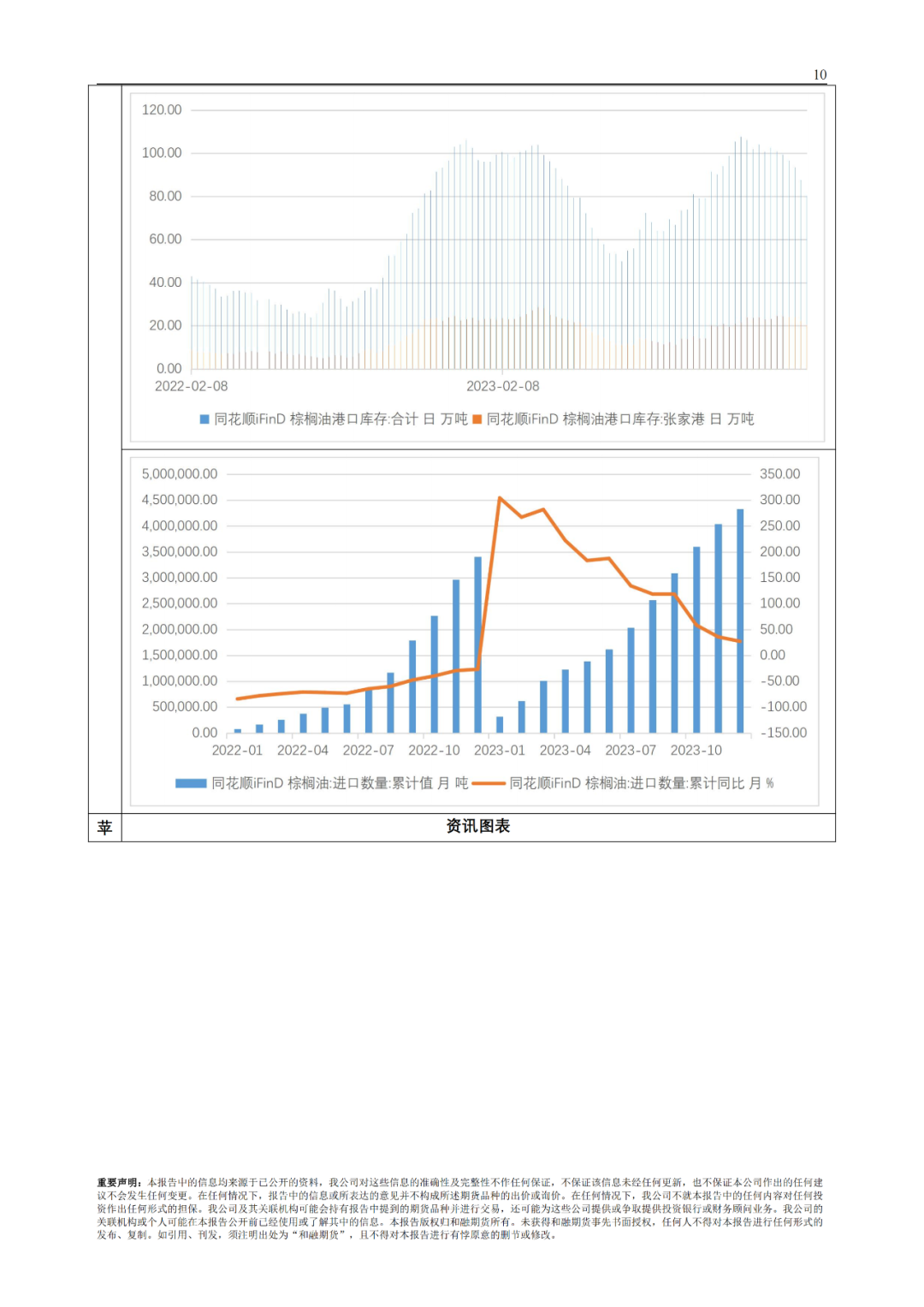
Task: Click the 5,000,000.00 left axis label
Action: pyautogui.click(x=180, y=474)
